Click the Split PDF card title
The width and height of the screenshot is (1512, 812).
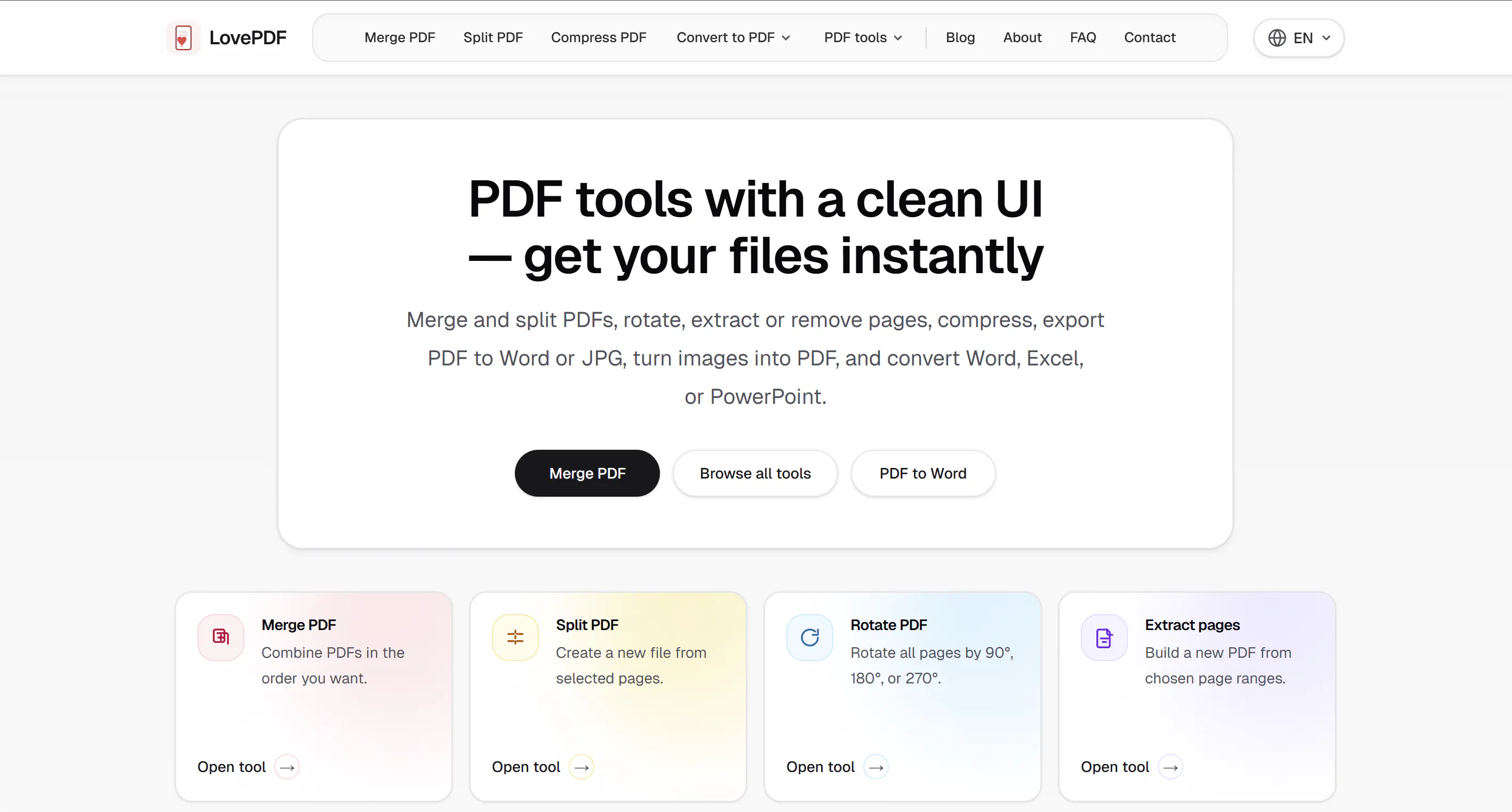[x=587, y=625]
